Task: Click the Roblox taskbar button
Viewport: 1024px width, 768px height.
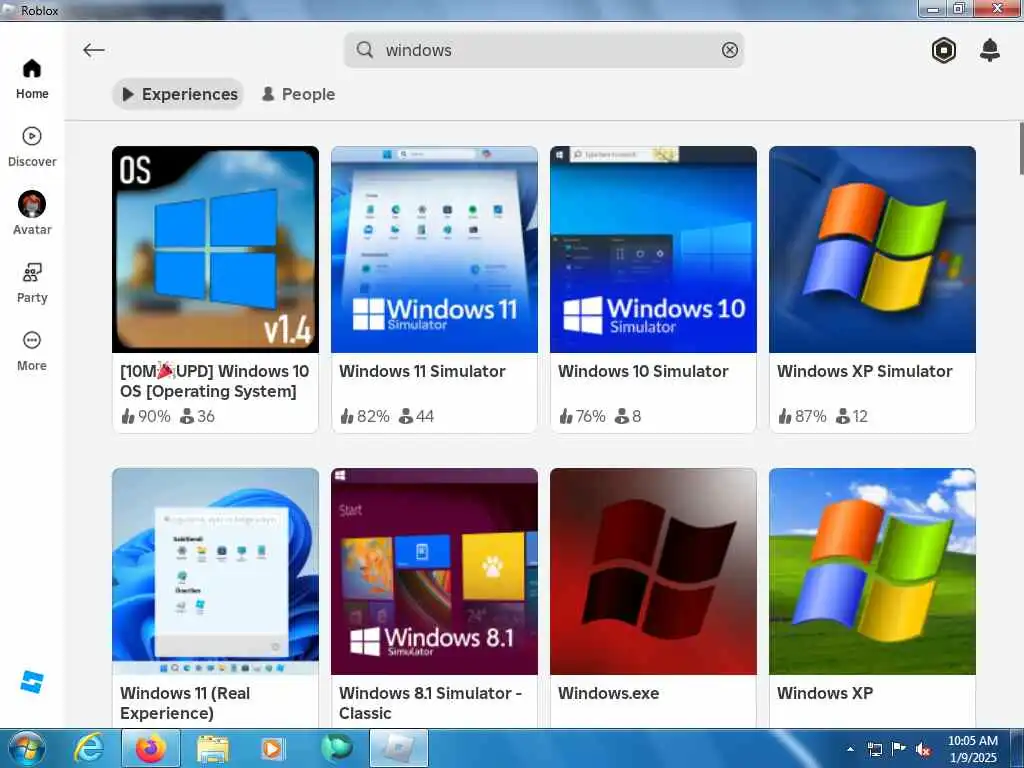Action: click(399, 748)
